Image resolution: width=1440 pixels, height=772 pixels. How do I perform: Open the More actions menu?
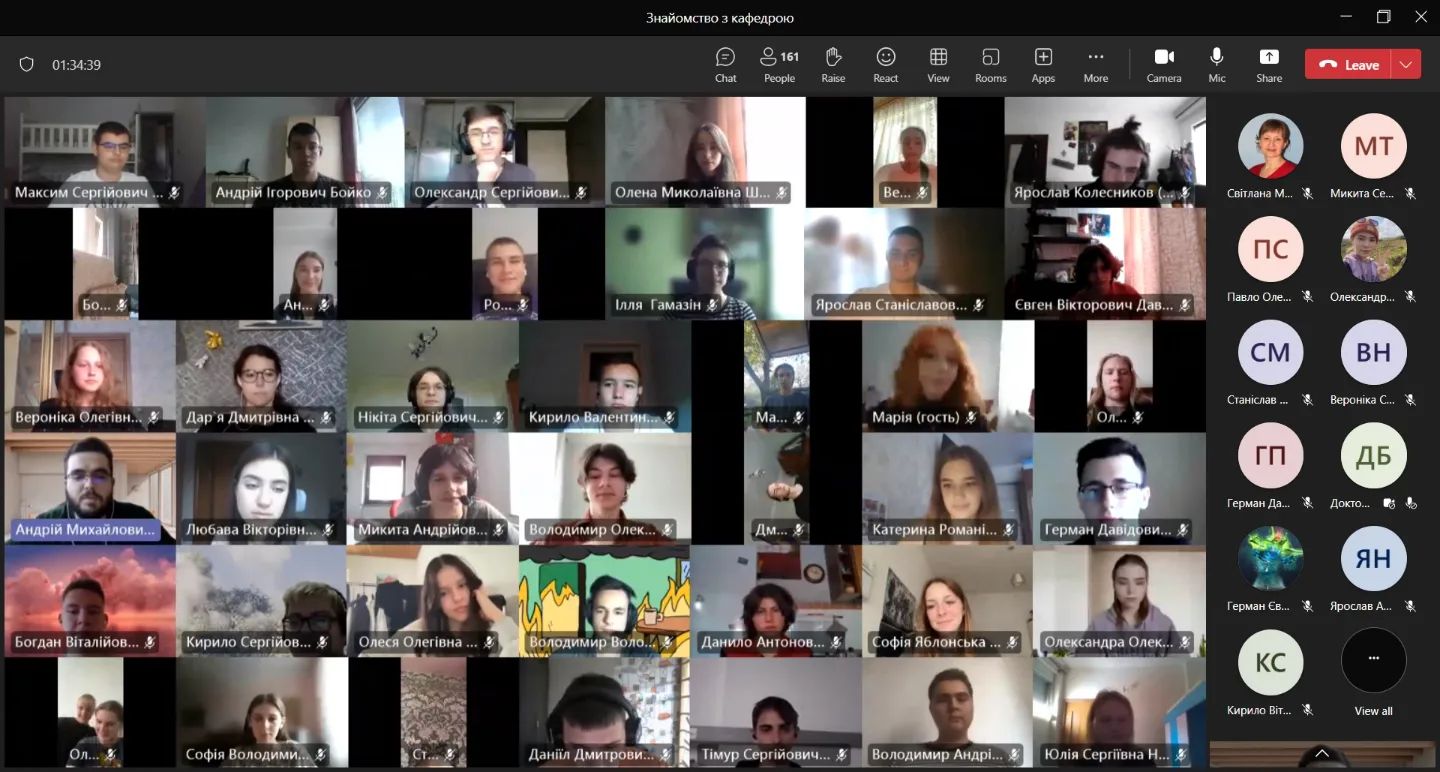coord(1096,65)
